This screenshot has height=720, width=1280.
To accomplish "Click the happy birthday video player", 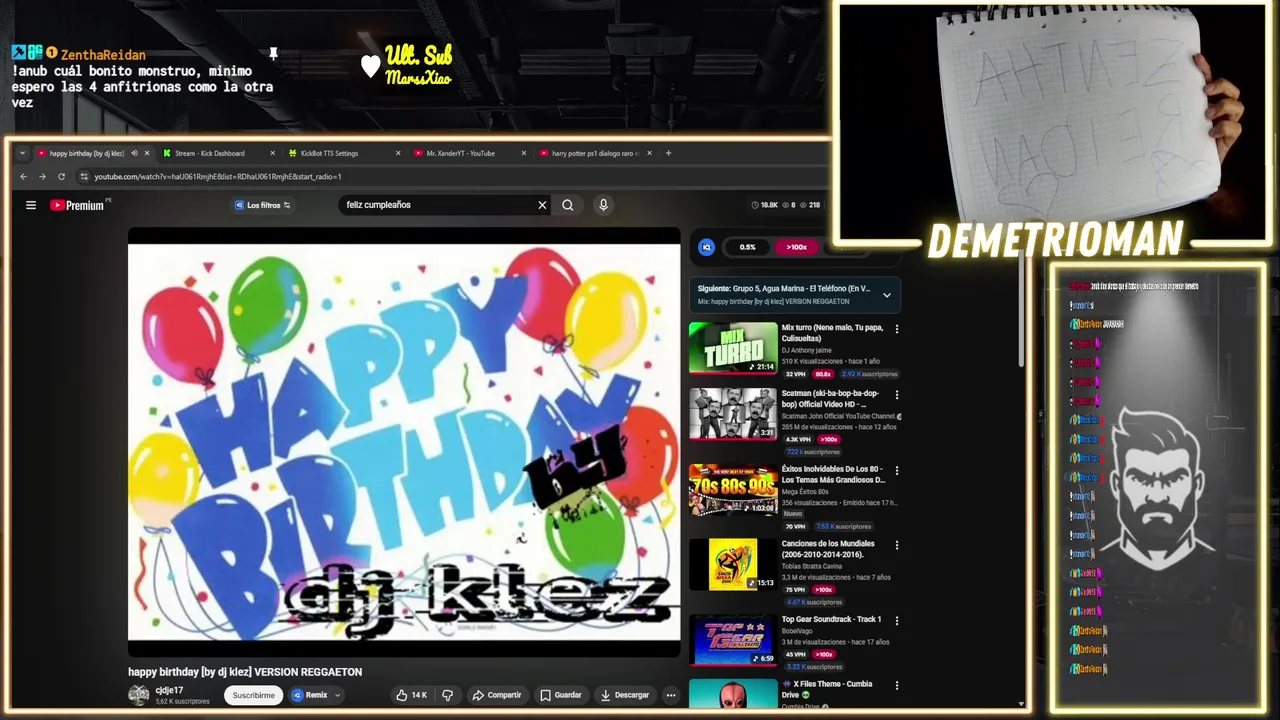I will pos(404,442).
